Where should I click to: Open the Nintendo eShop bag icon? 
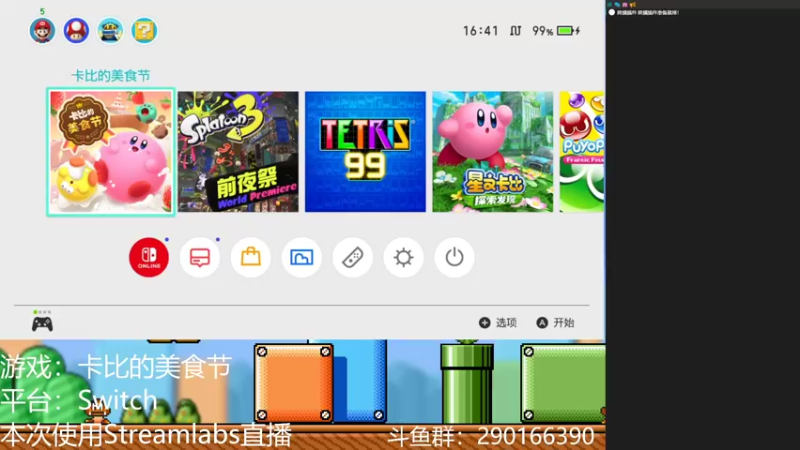251,257
